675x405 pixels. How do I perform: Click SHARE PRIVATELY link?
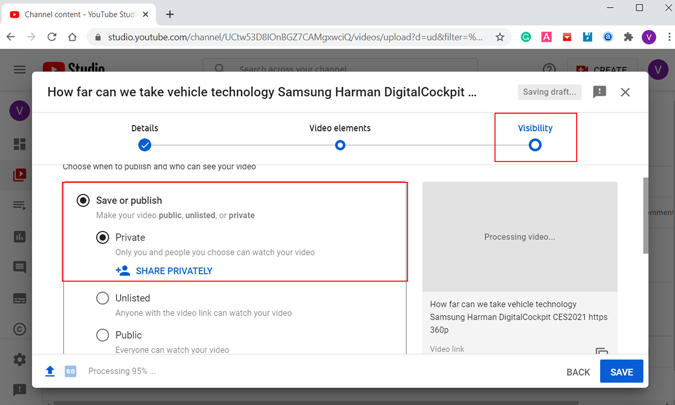164,271
